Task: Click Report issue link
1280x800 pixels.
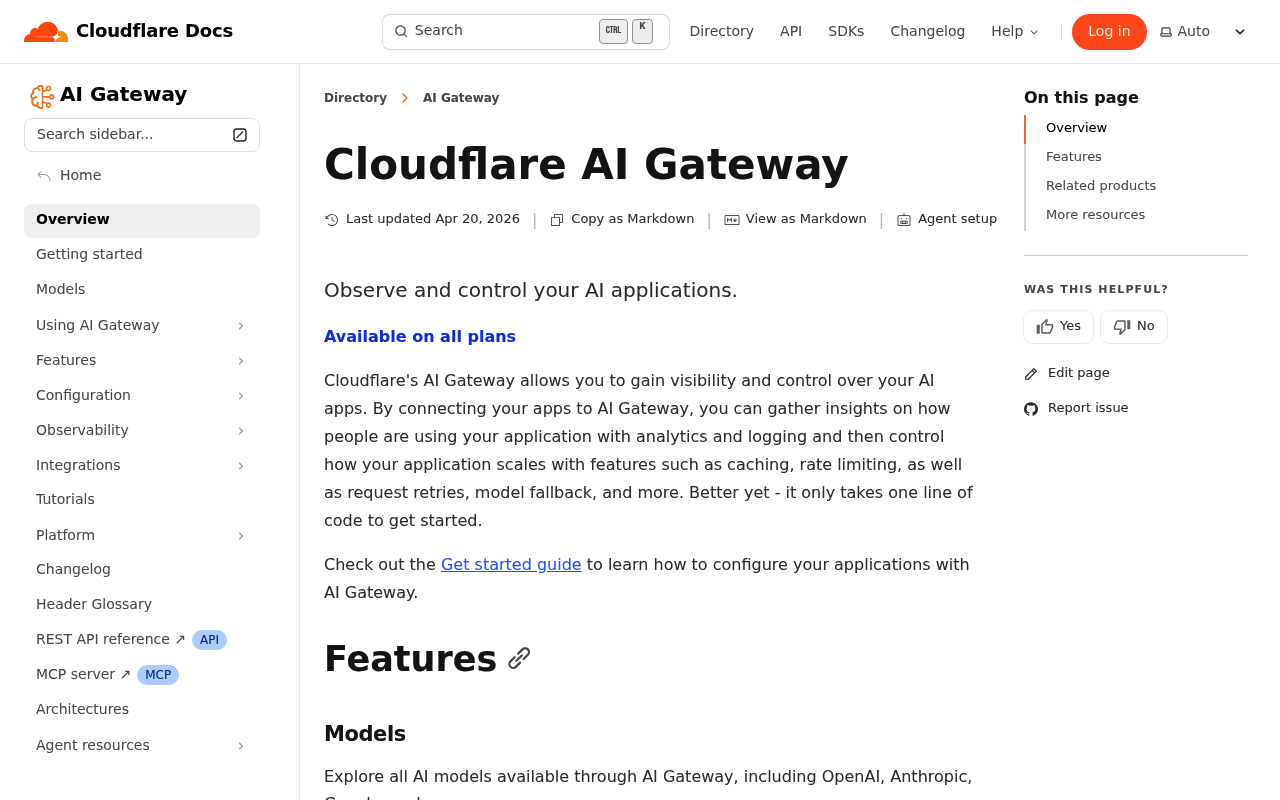Action: (1076, 408)
